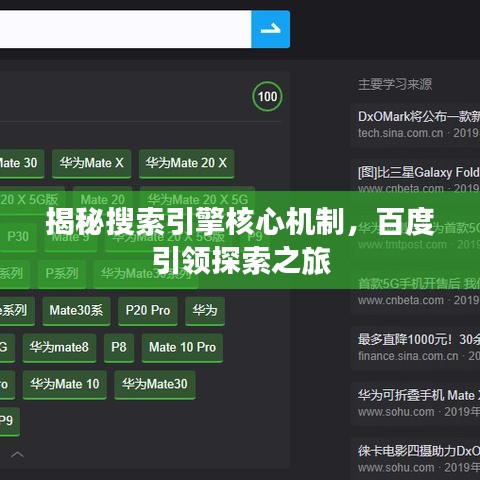Select the Mate 10 Pro tag
480x480 pixels.
coord(182,348)
